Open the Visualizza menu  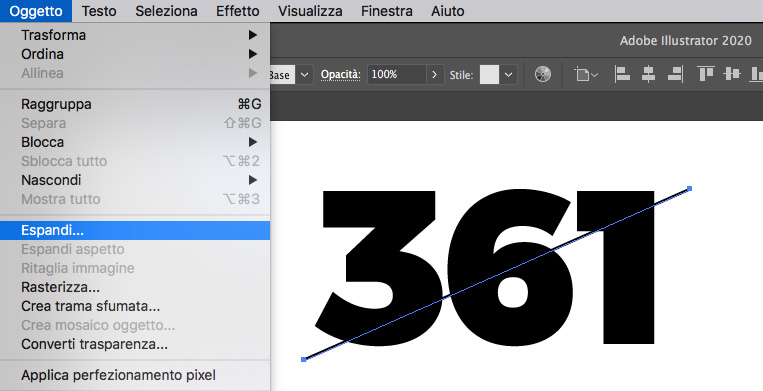click(x=310, y=11)
